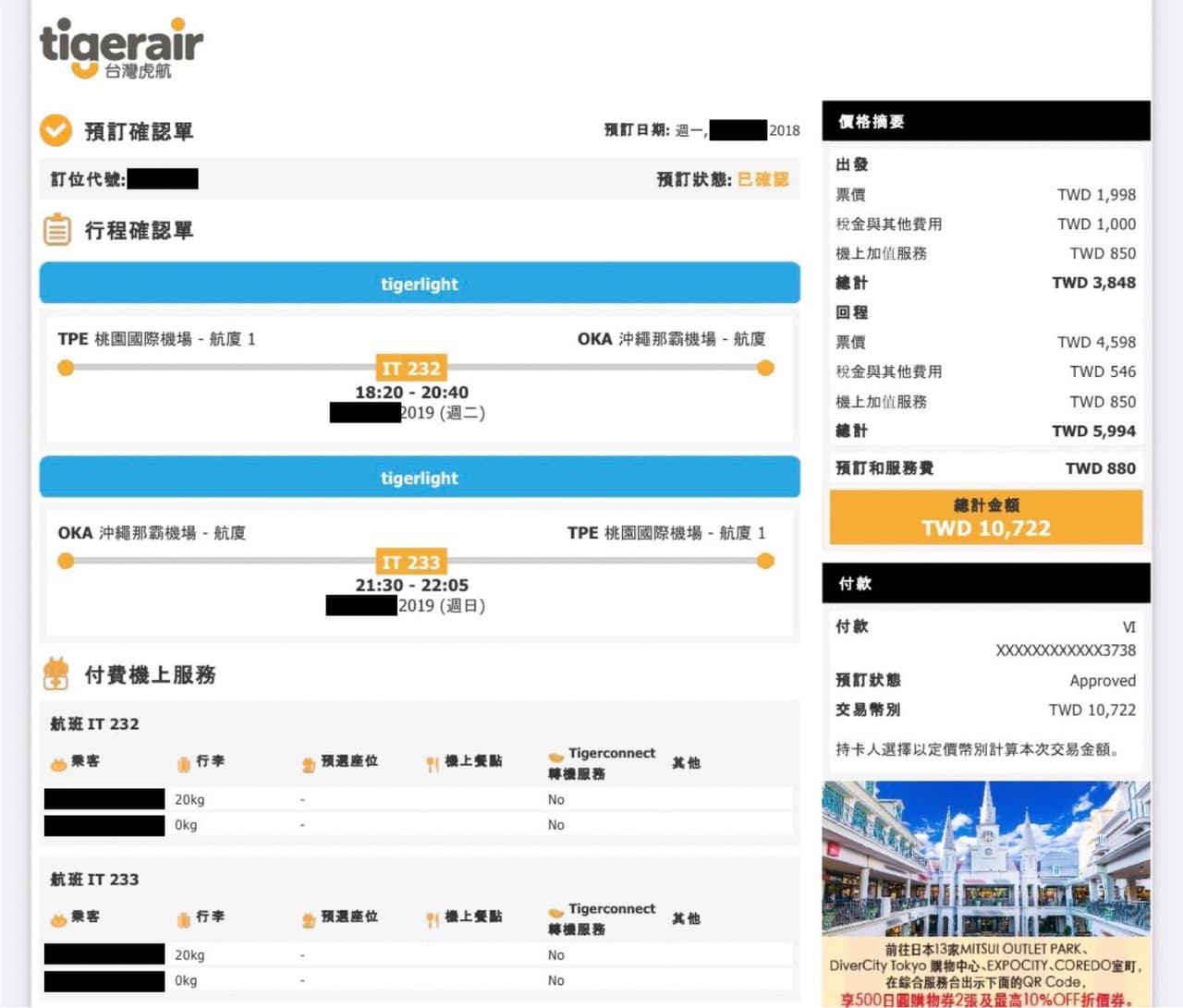Screen dimensions: 1183x1008
Task: Click the return taxes TWD 546
Action: tap(1103, 371)
